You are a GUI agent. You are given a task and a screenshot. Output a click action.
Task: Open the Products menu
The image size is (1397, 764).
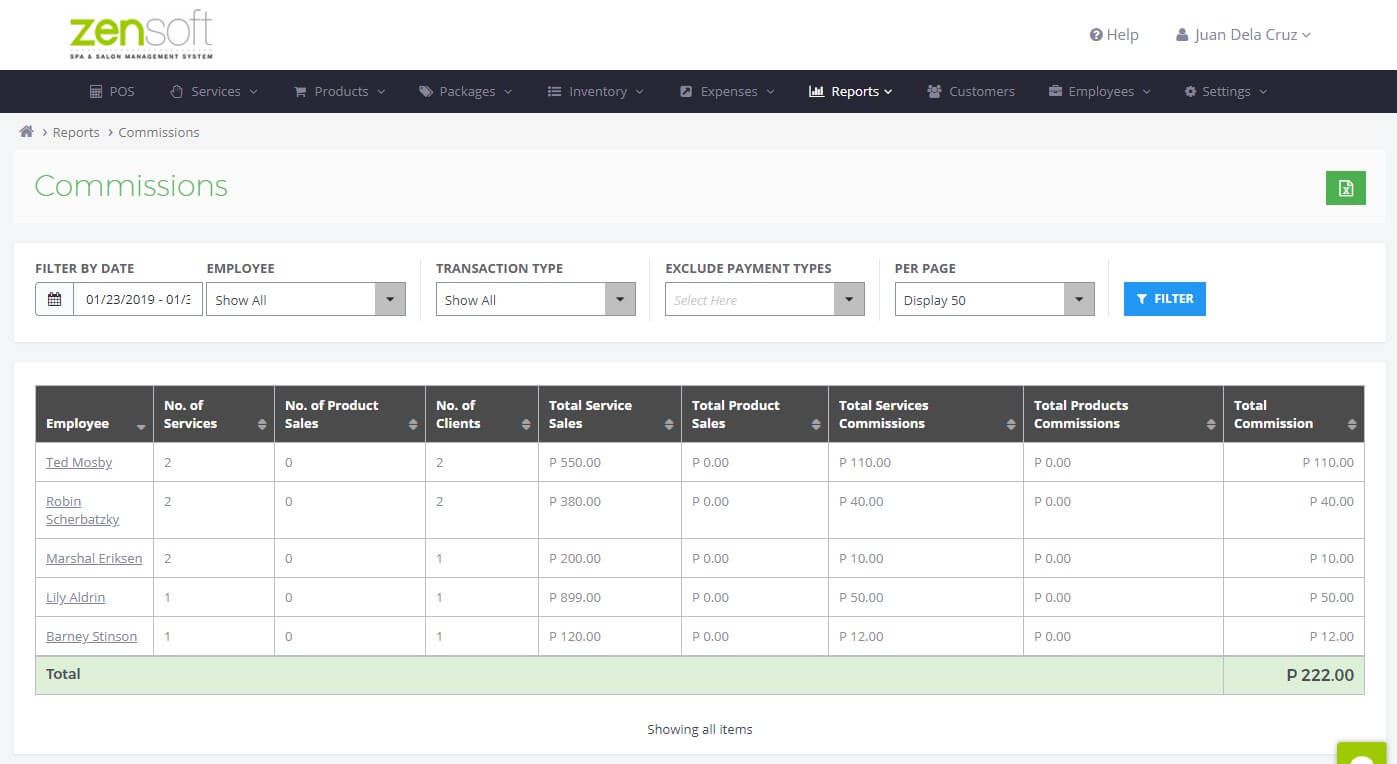click(339, 91)
